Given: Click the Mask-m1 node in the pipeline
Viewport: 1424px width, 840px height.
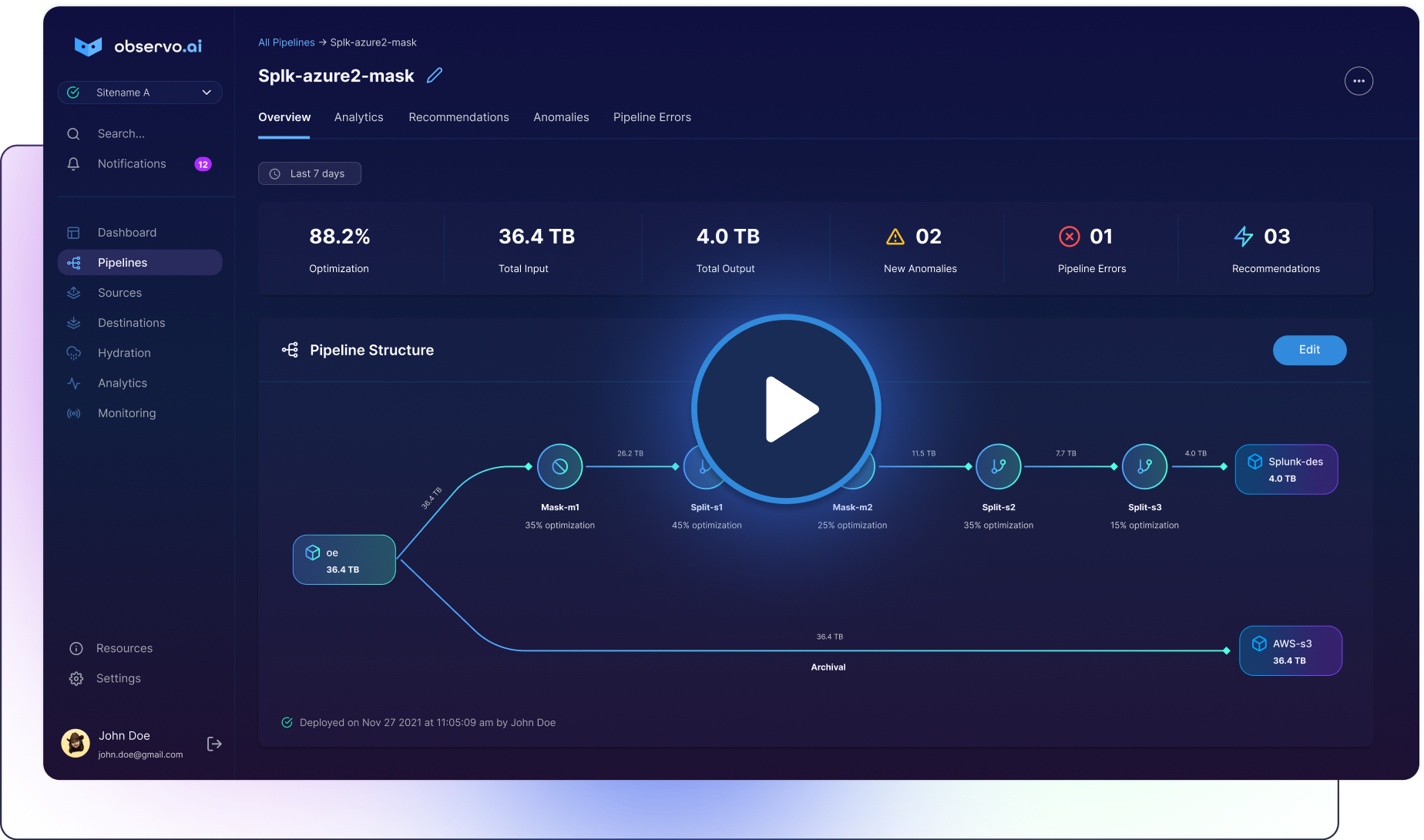Looking at the screenshot, I should pos(559,465).
